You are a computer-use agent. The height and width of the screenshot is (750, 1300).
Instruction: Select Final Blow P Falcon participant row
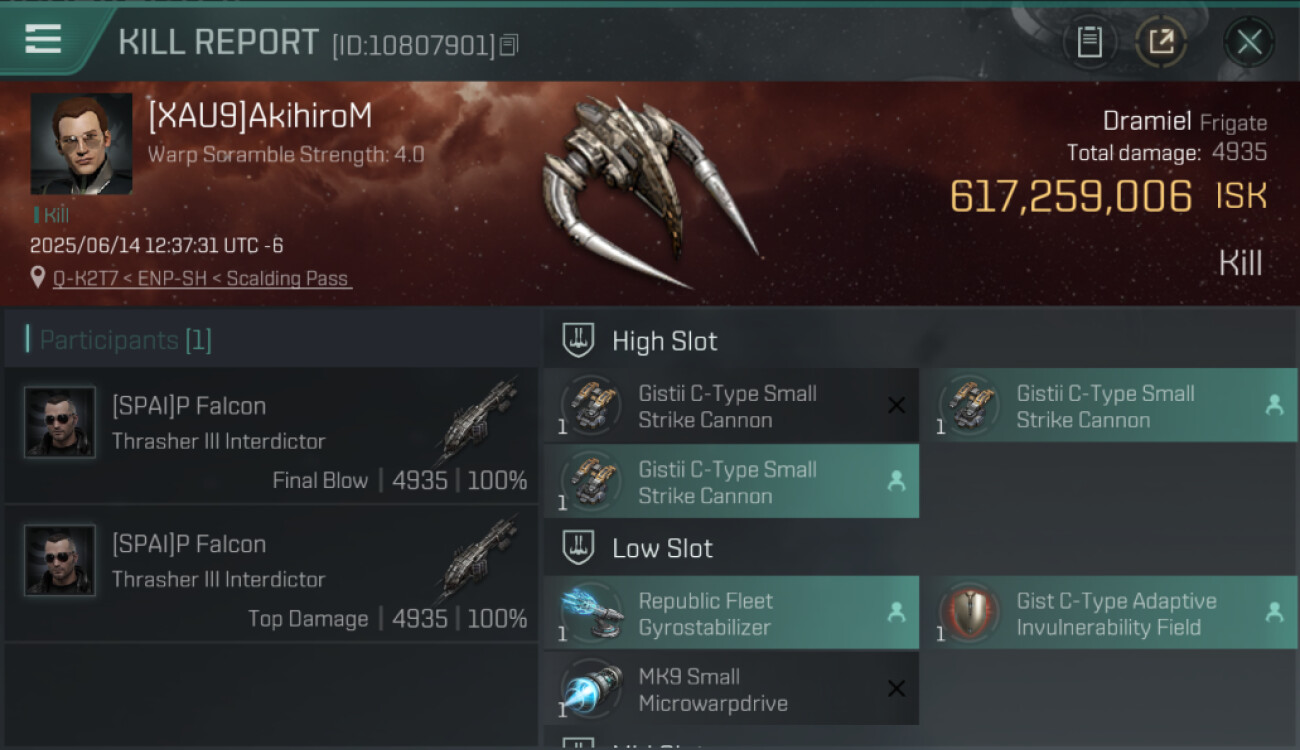[x=271, y=435]
